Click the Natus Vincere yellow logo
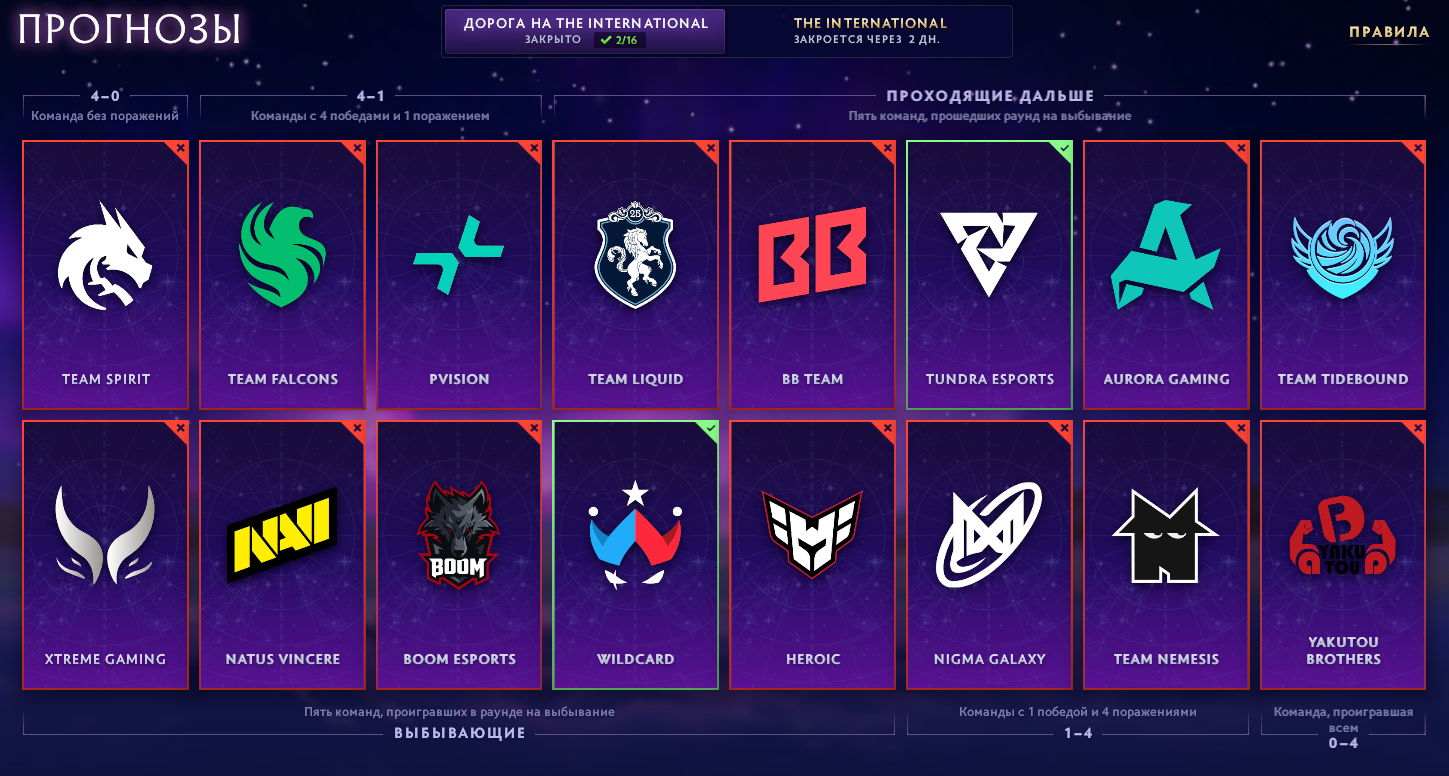1449x776 pixels. coord(282,535)
